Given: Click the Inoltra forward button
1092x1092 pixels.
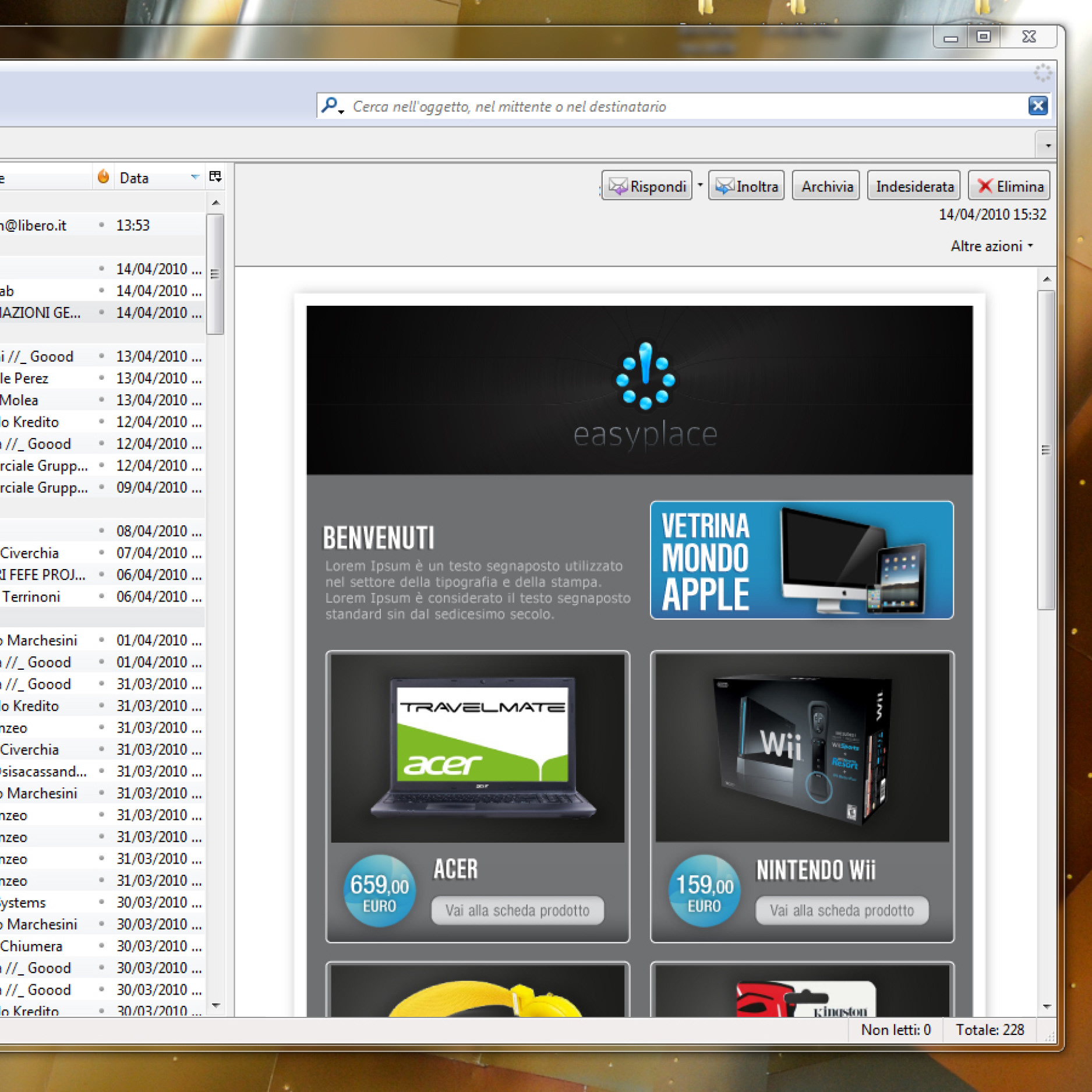Looking at the screenshot, I should [x=746, y=186].
